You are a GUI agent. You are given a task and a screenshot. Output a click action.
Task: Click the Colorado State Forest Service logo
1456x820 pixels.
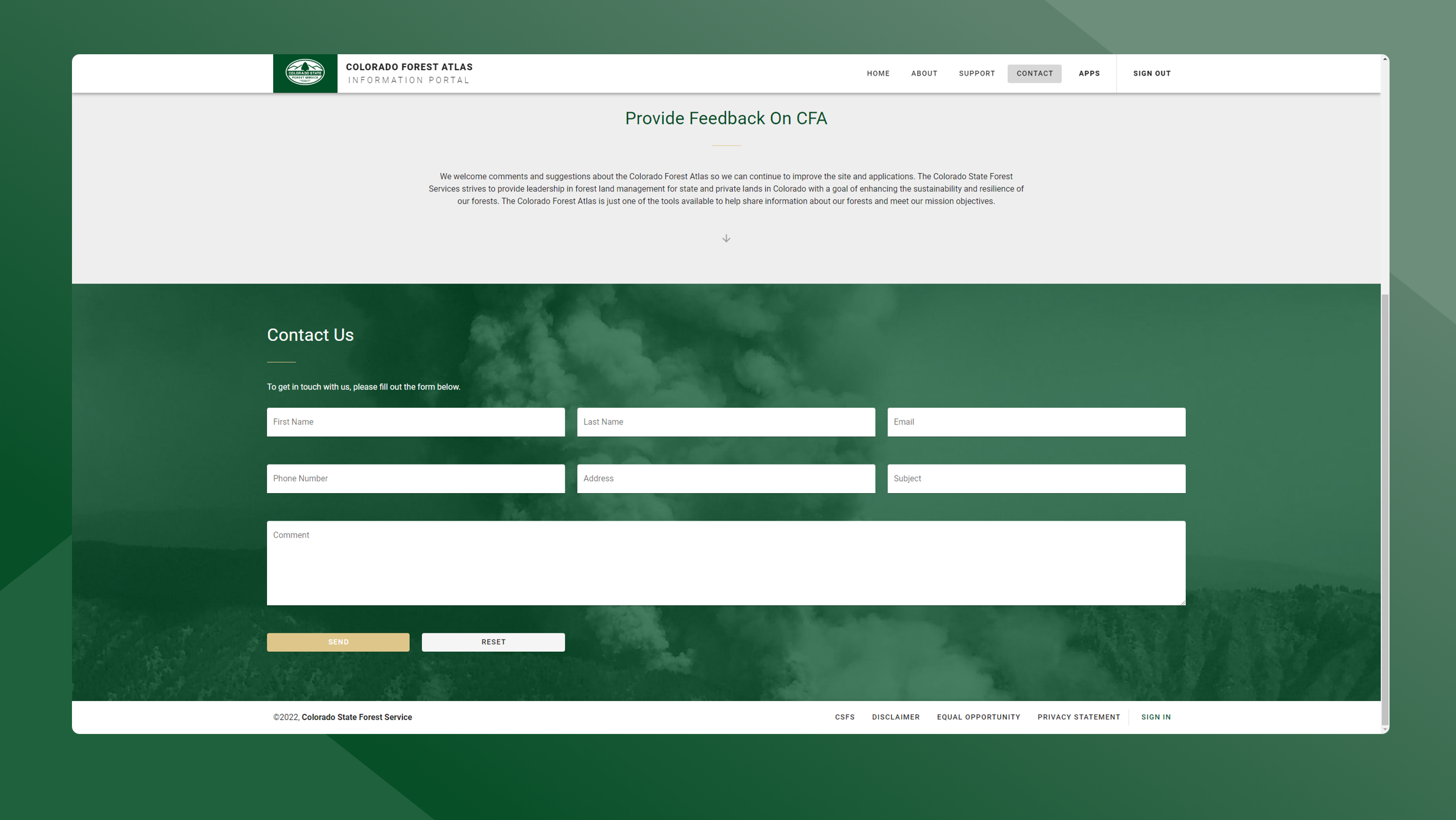[305, 73]
